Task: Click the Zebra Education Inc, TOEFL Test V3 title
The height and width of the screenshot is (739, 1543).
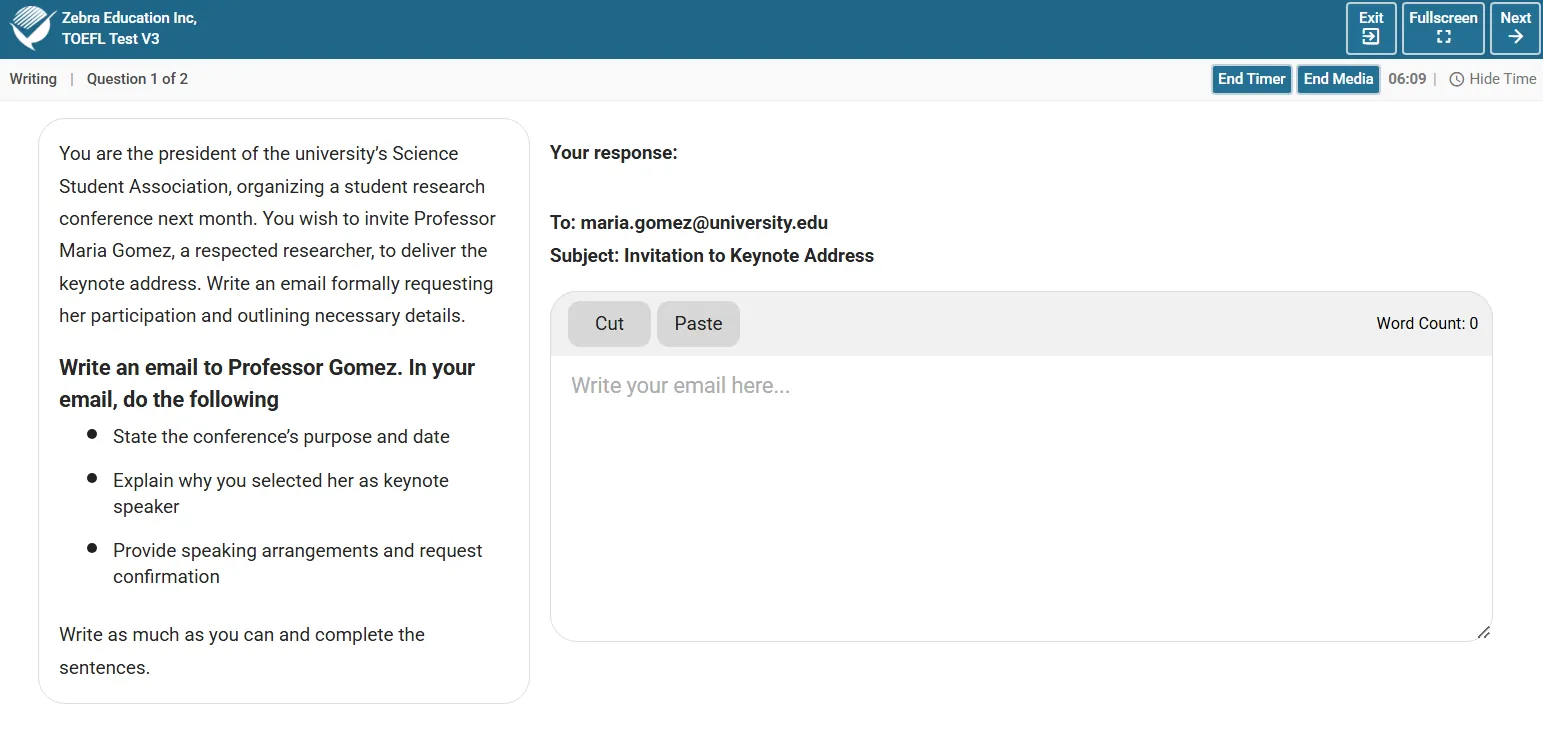Action: (129, 28)
